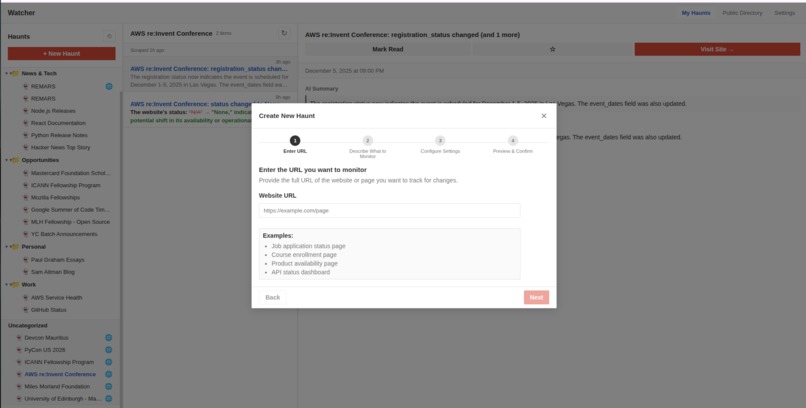Open the Google Summer of Code Tim... haunt
This screenshot has width=806, height=408.
coord(70,210)
